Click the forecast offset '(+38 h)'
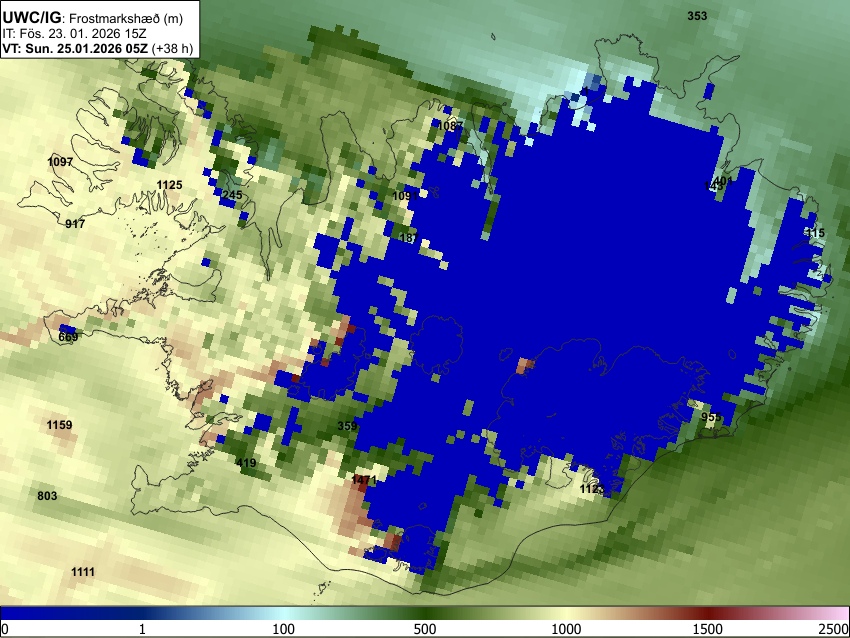Screen dimensions: 850x638 (172, 48)
